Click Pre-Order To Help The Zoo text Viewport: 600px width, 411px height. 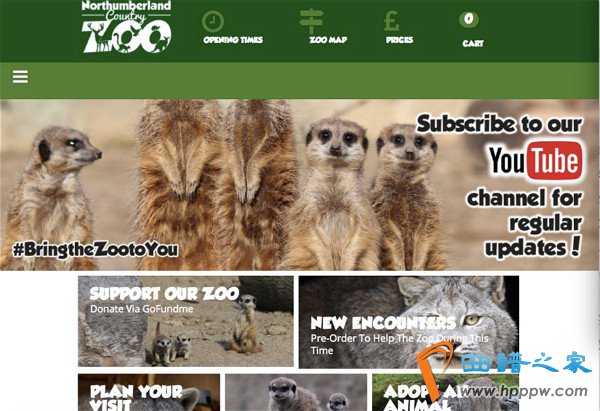pyautogui.click(x=399, y=344)
